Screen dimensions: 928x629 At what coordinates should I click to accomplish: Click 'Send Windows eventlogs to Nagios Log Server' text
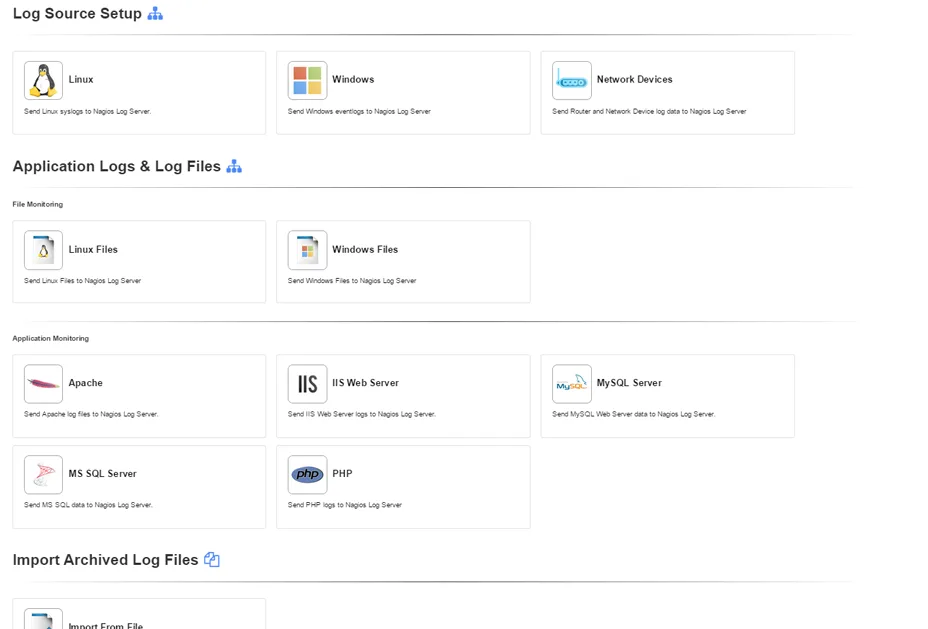pos(359,111)
